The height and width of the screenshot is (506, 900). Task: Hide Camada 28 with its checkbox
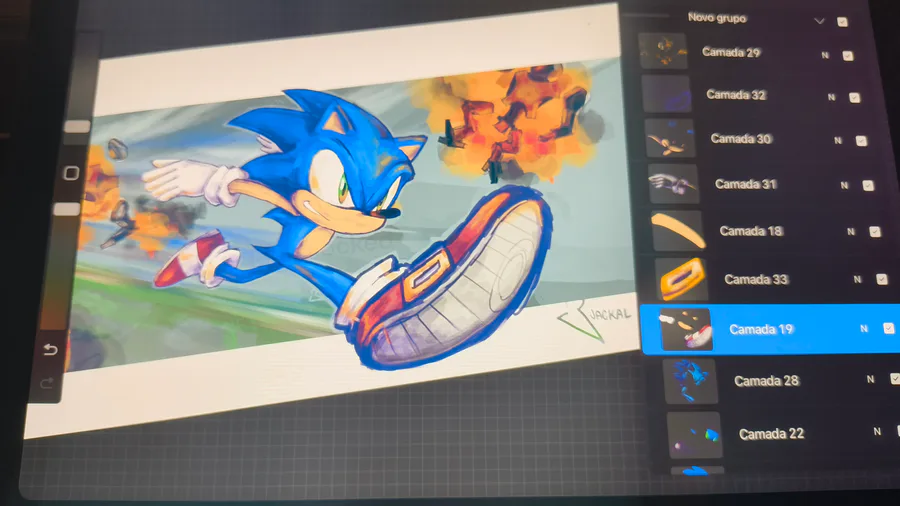894,379
